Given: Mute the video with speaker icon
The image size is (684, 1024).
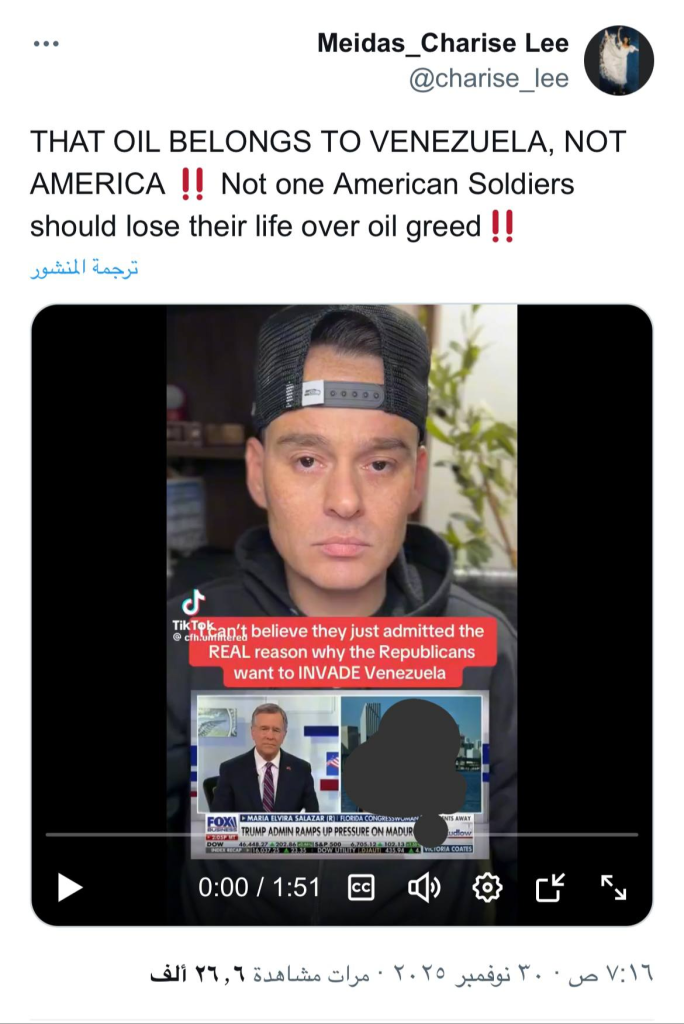Looking at the screenshot, I should click(424, 888).
